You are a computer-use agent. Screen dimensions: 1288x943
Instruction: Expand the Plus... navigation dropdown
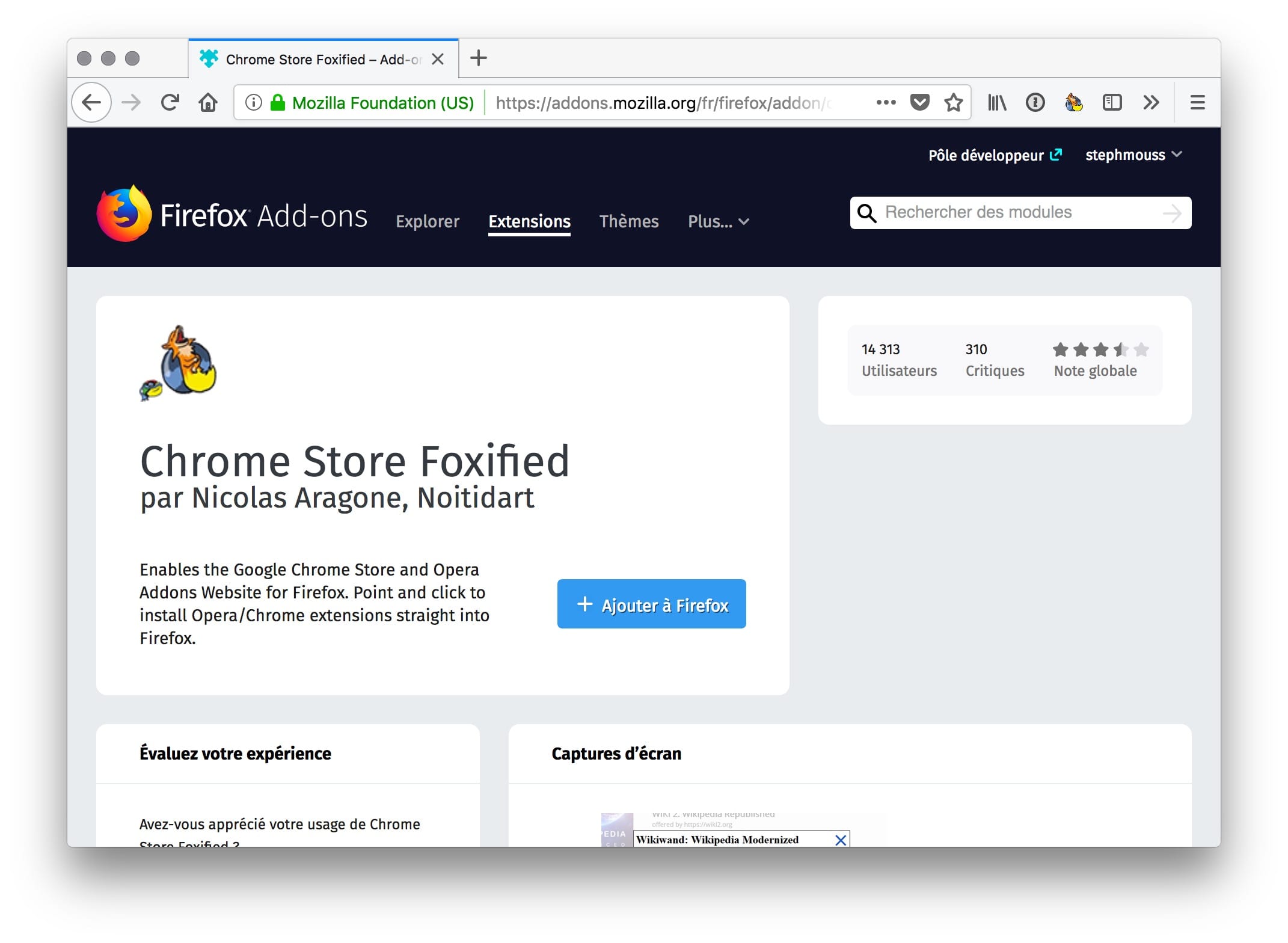[x=719, y=221]
